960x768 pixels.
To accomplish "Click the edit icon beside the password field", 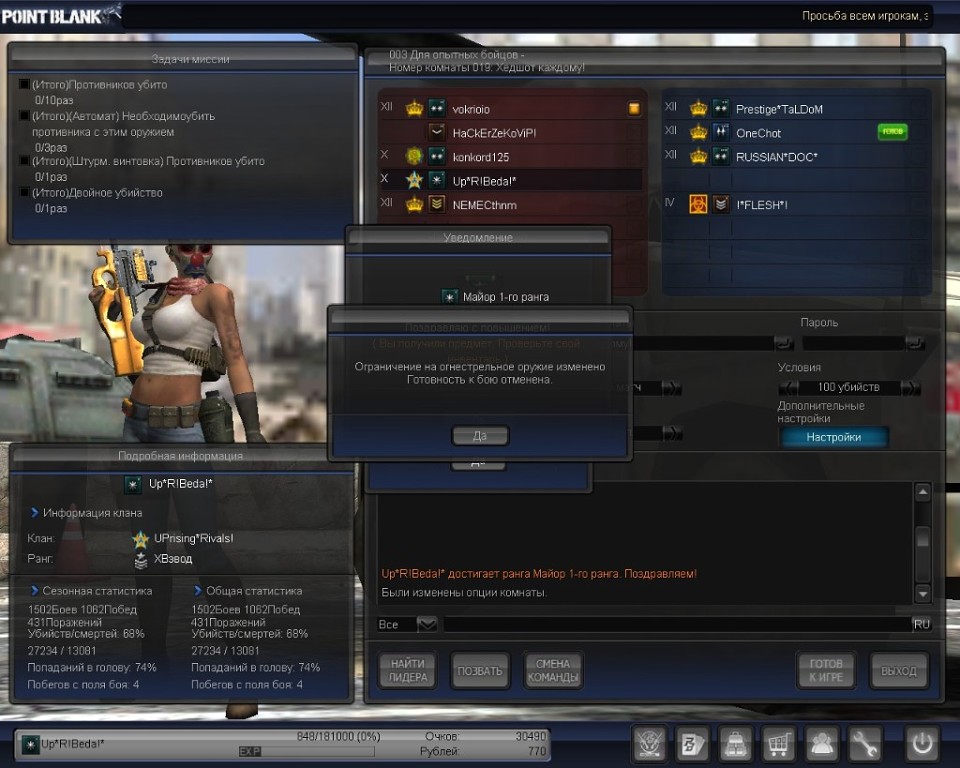I will pos(915,343).
